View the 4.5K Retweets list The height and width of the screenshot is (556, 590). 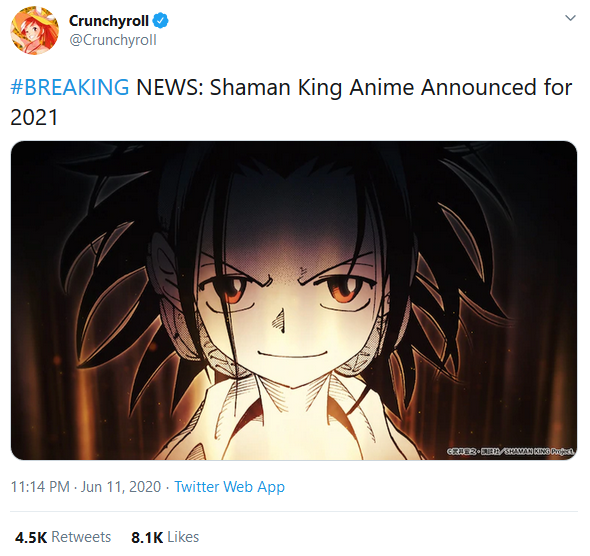63,537
